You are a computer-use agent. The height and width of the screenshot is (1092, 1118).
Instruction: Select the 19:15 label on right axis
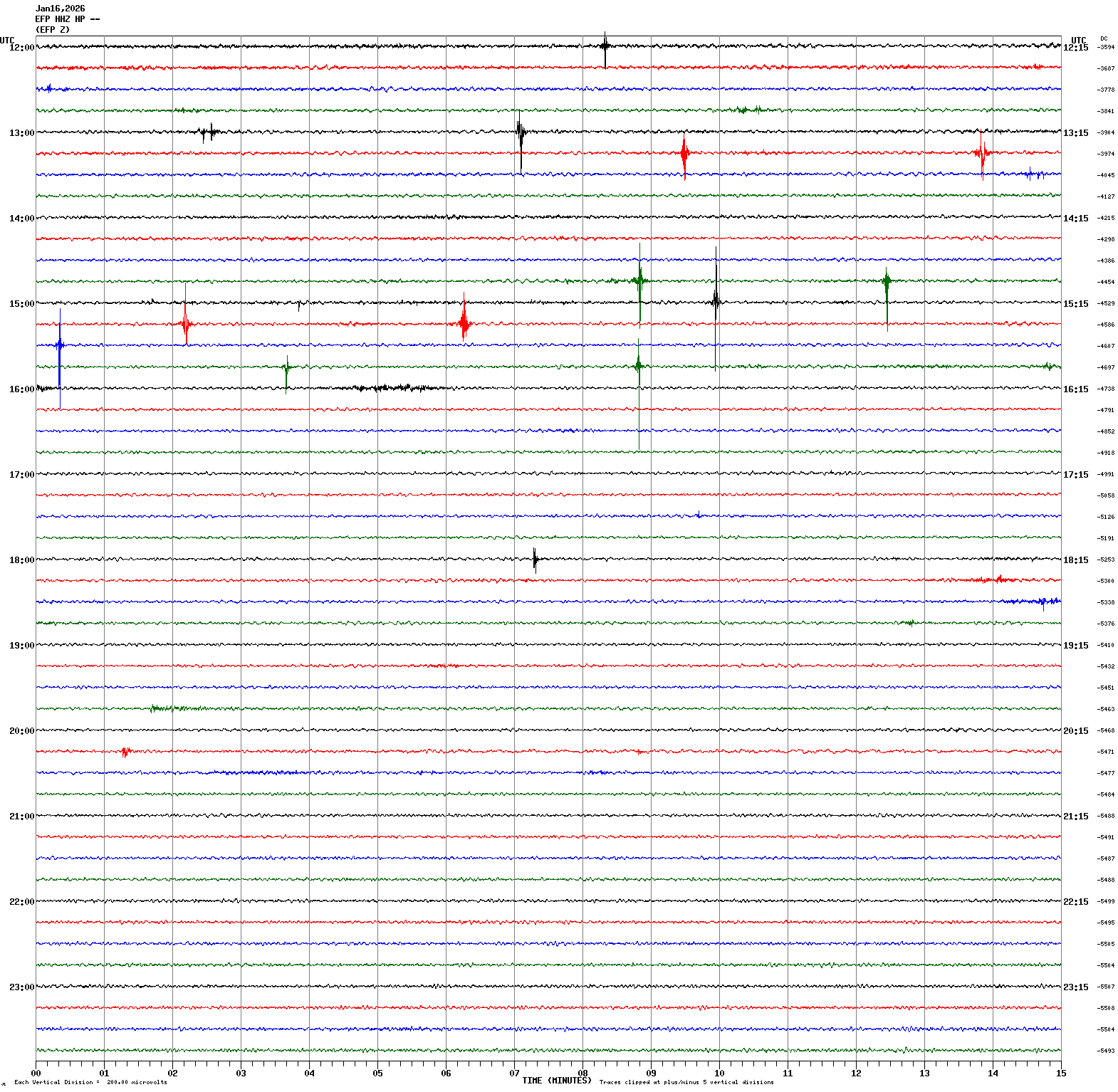coord(1075,646)
